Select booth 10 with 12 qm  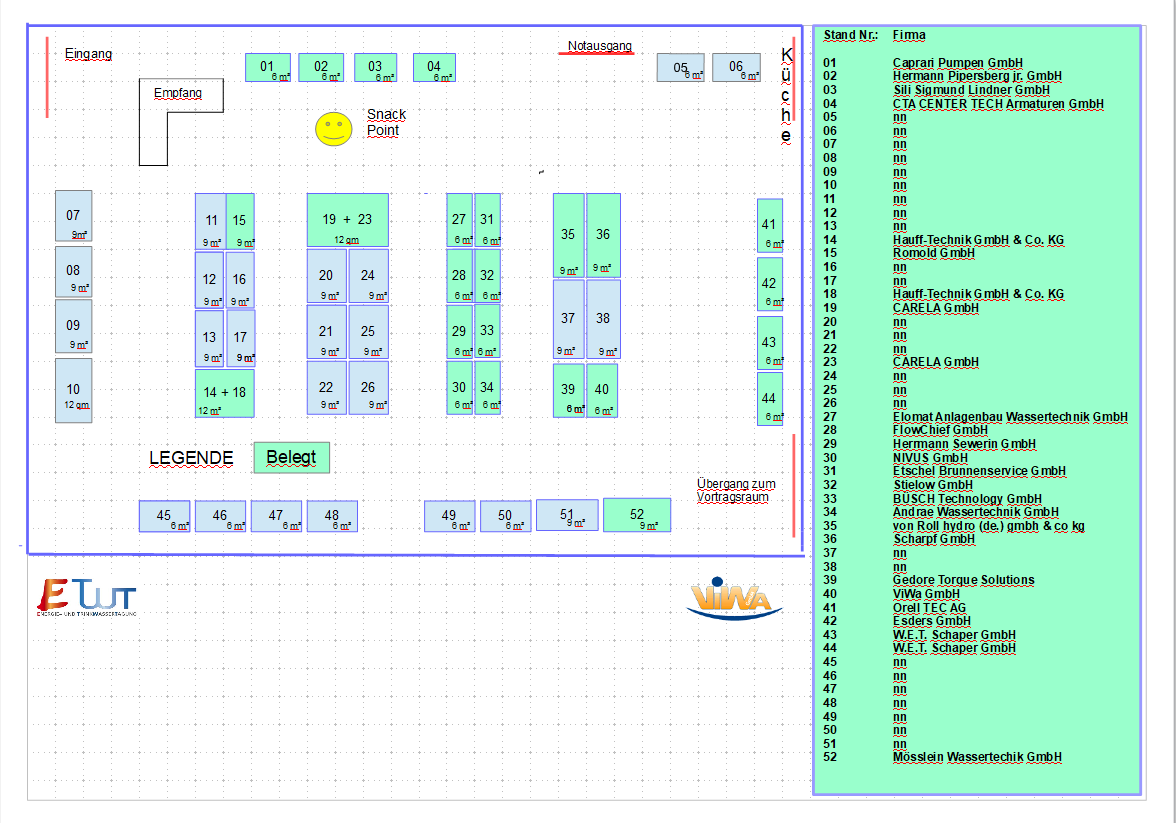coord(74,390)
